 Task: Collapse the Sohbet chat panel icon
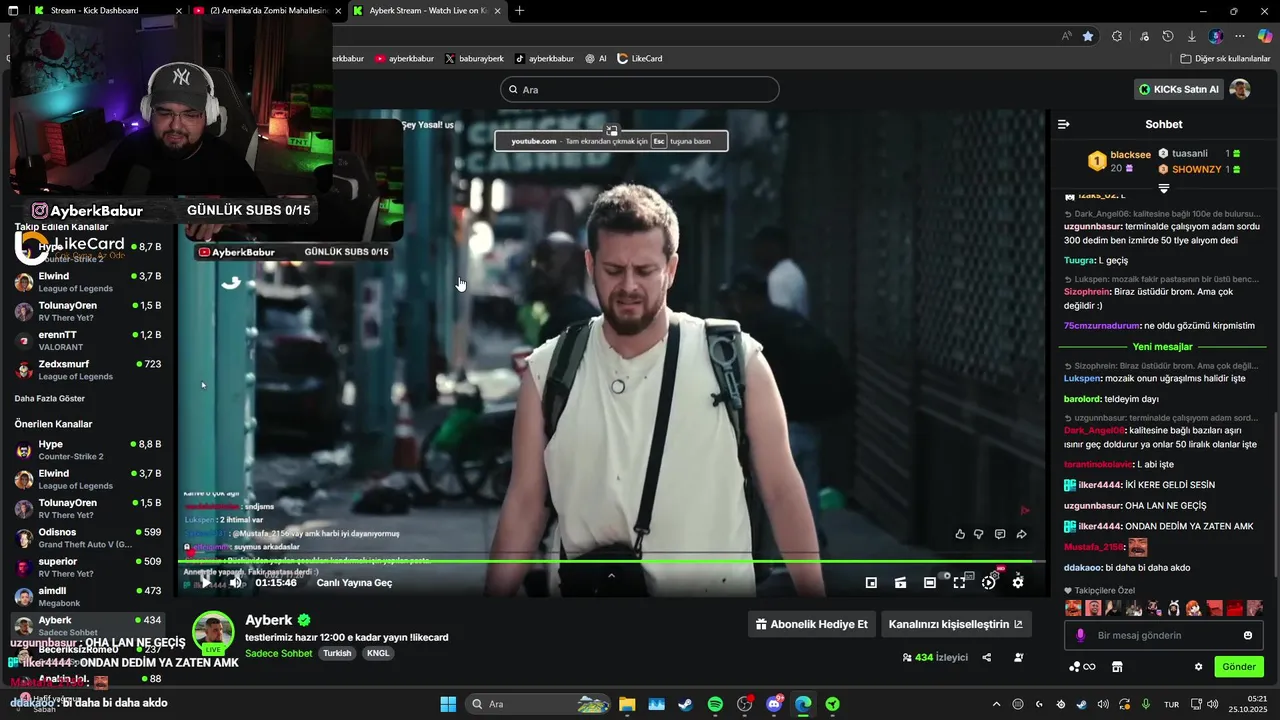point(1063,124)
